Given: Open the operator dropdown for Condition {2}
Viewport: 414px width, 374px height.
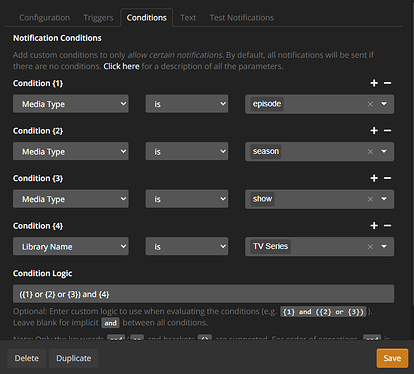Looking at the screenshot, I should [187, 151].
